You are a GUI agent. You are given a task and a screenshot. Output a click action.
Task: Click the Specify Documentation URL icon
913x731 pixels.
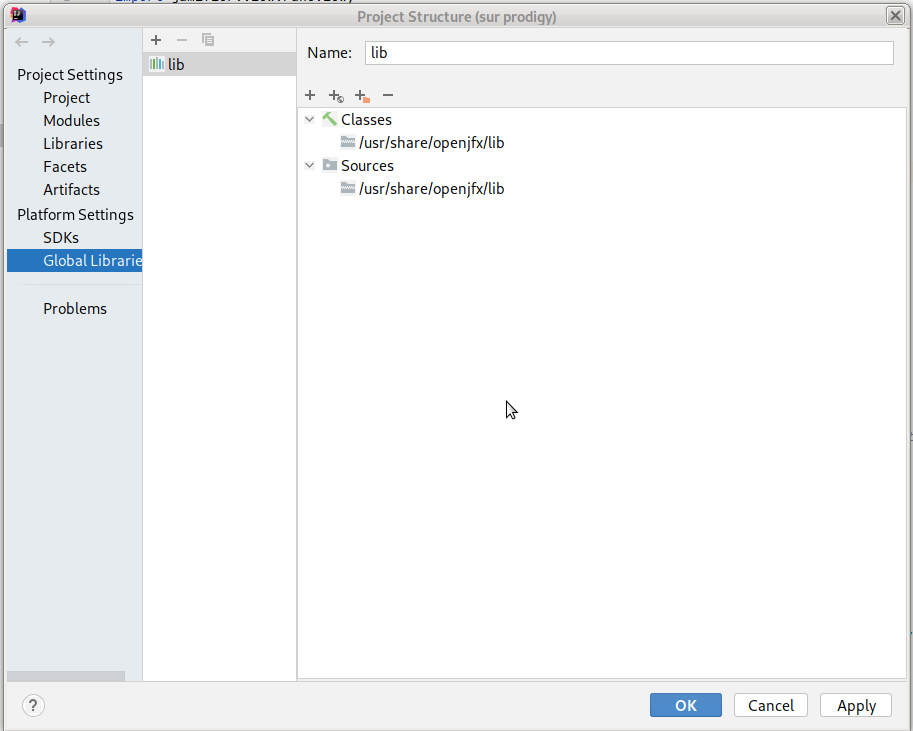tap(336, 96)
